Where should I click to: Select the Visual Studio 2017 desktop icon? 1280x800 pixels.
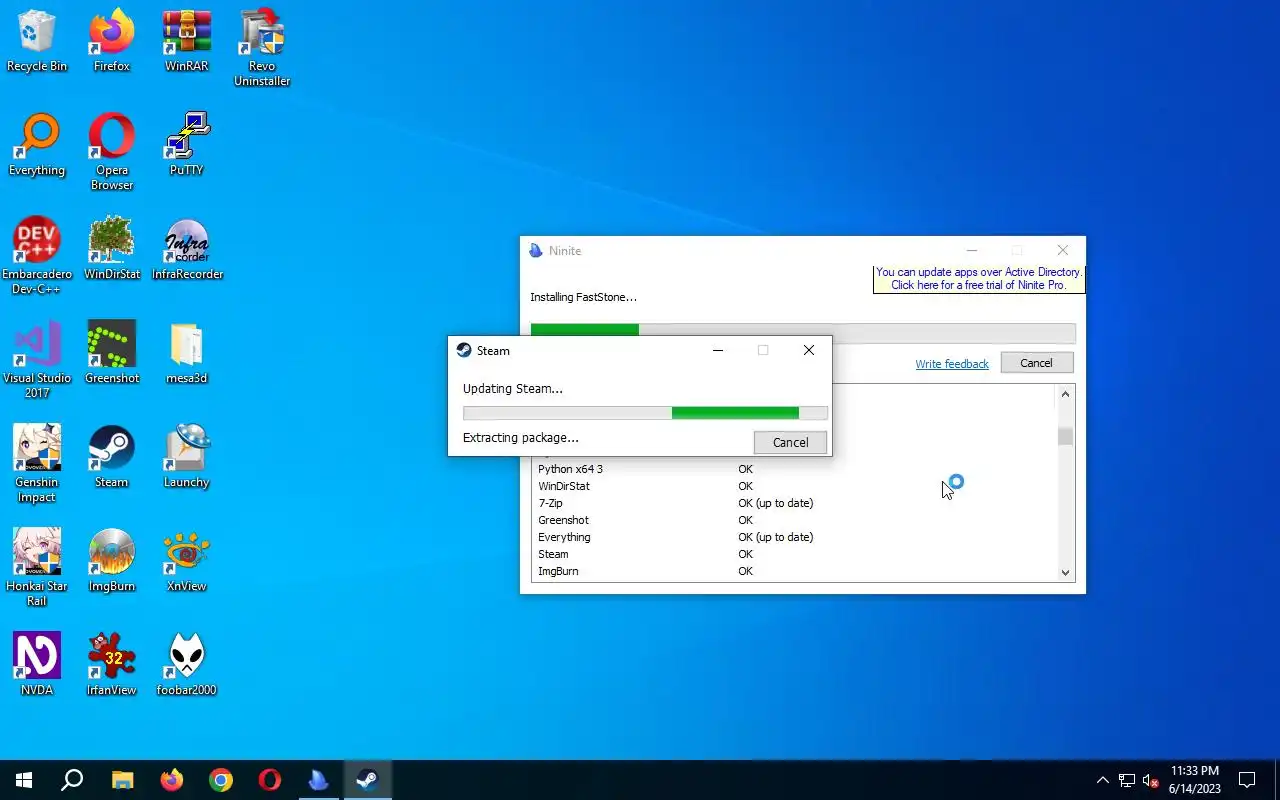pyautogui.click(x=37, y=360)
